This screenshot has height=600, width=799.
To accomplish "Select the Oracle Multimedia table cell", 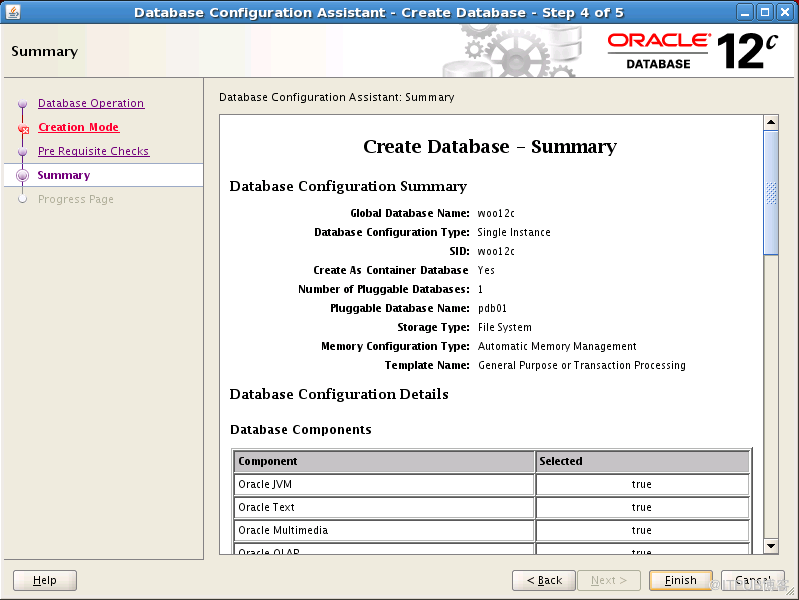I will click(384, 530).
